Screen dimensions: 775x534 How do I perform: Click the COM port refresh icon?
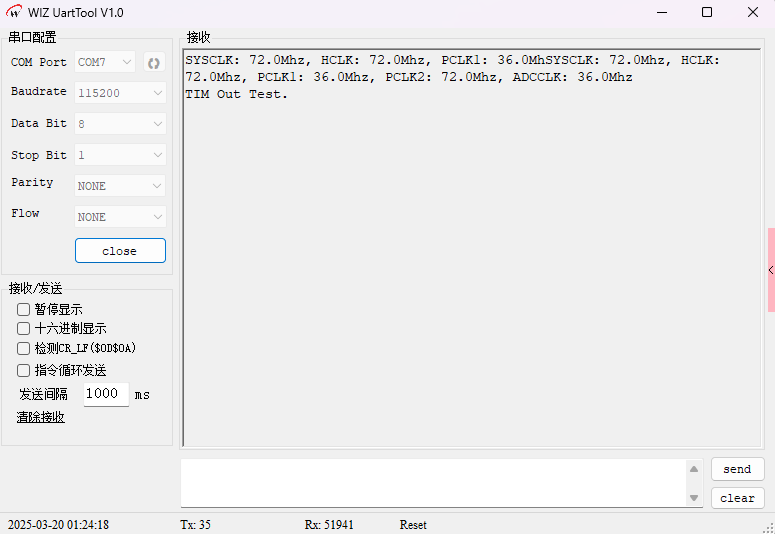click(153, 62)
